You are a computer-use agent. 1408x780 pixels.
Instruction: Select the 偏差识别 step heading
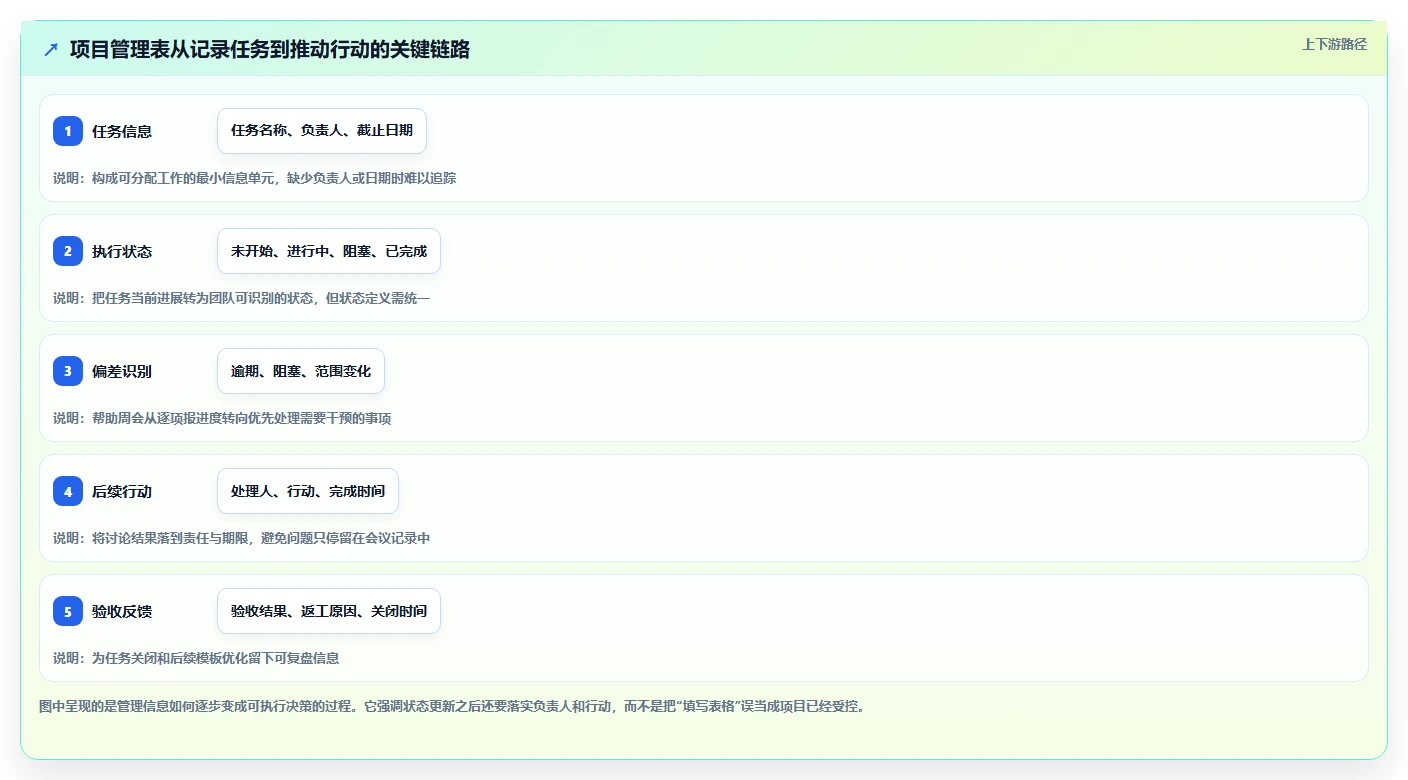point(122,371)
